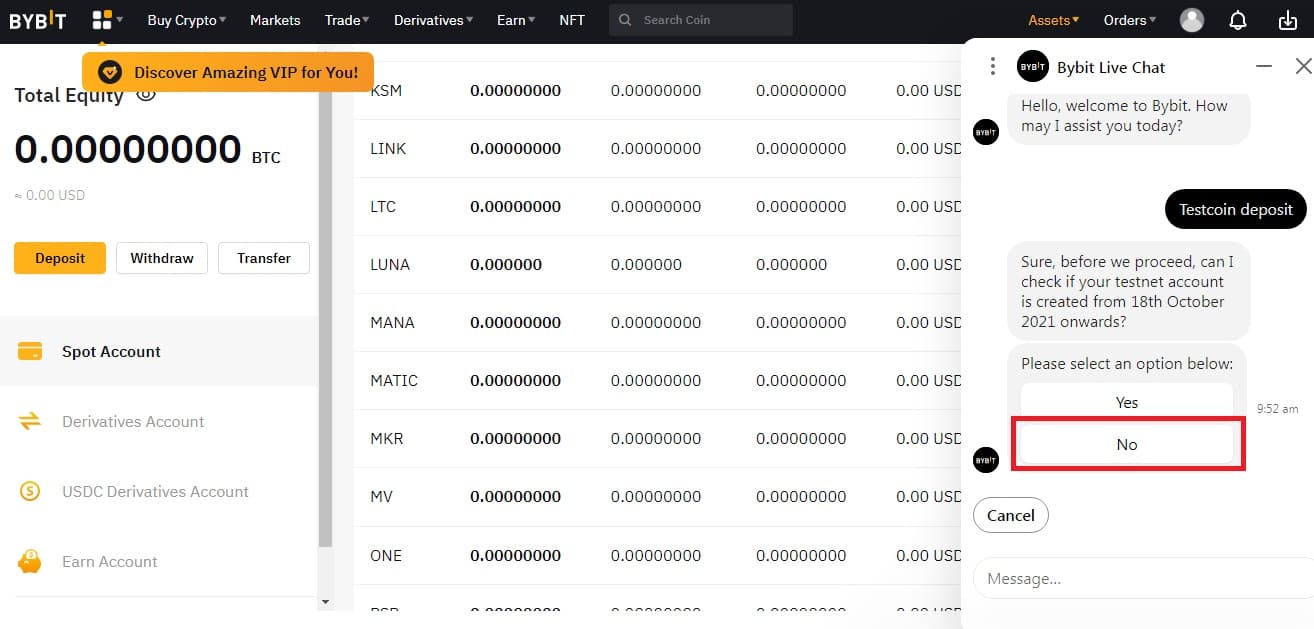The image size is (1314, 629).
Task: Select the KSM coin row
Action: click(x=656, y=91)
